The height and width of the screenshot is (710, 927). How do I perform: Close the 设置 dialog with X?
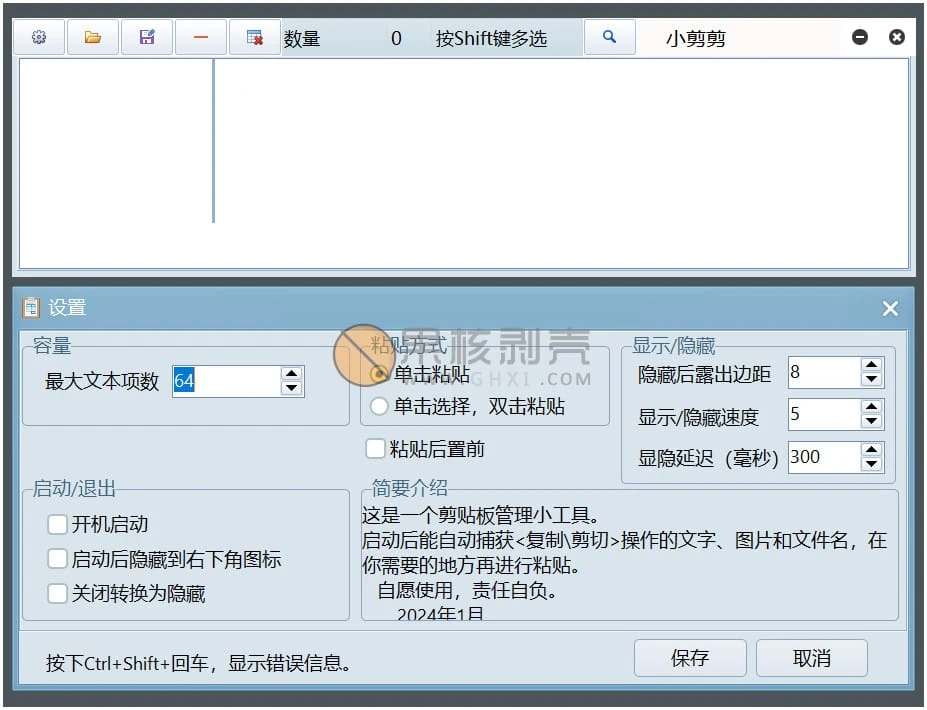point(890,308)
